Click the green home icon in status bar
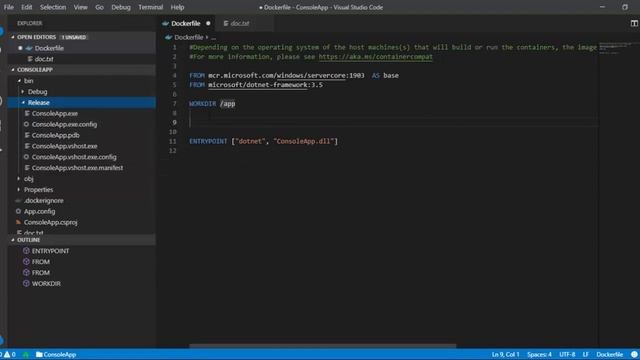The image size is (640, 360). coord(26,354)
